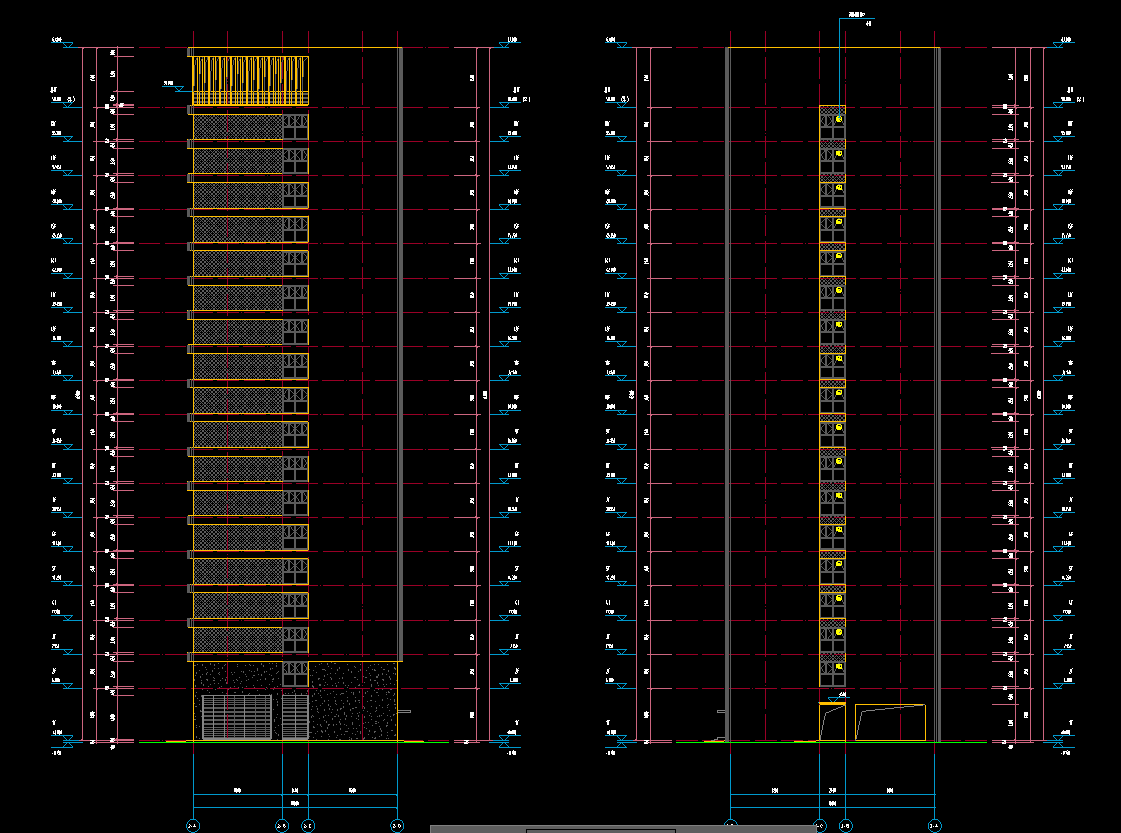1121x833 pixels.
Task: Select rightmost axis bubble under left elevation
Action: click(x=397, y=826)
